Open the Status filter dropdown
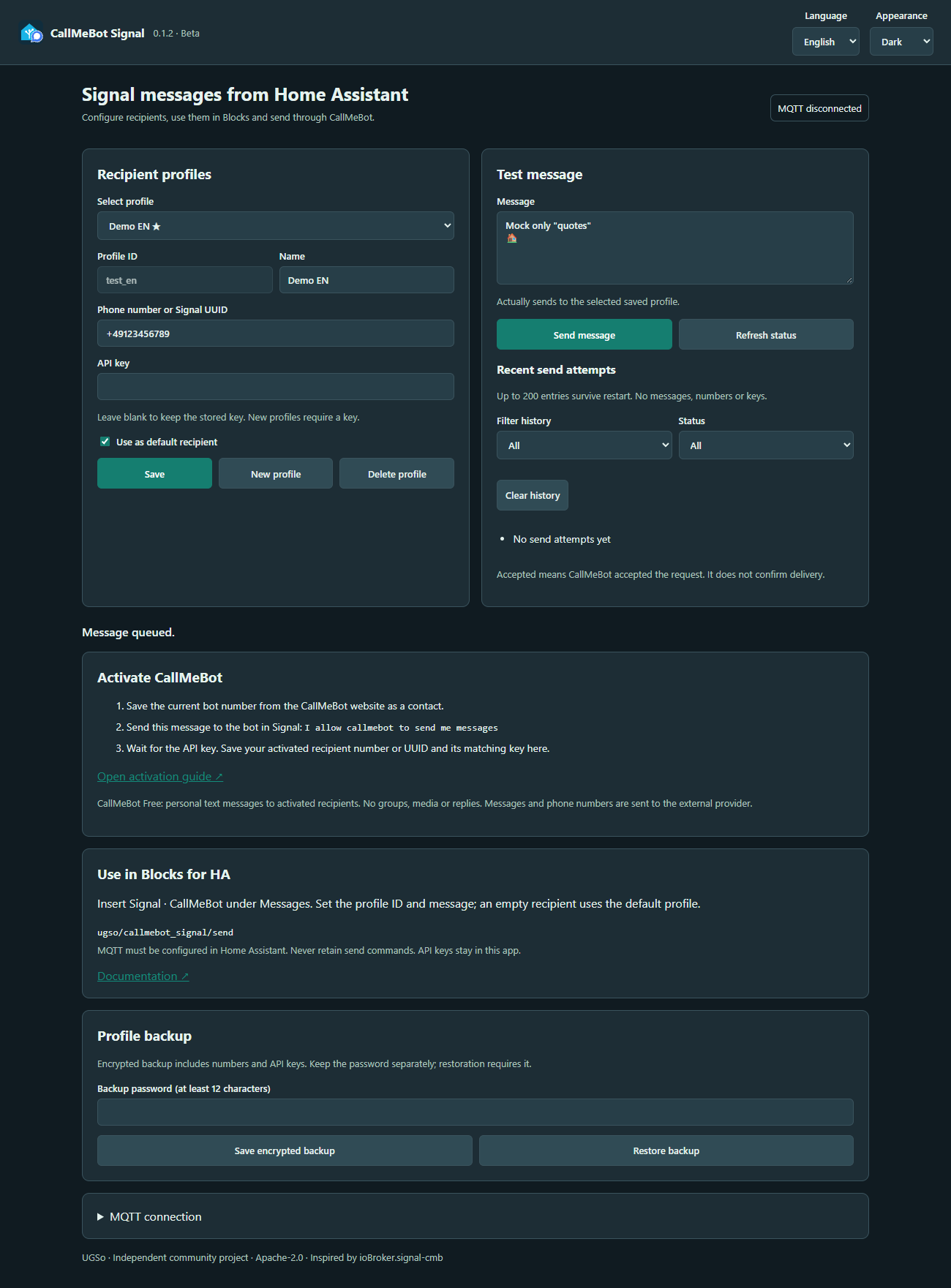Image resolution: width=951 pixels, height=1288 pixels. click(766, 445)
